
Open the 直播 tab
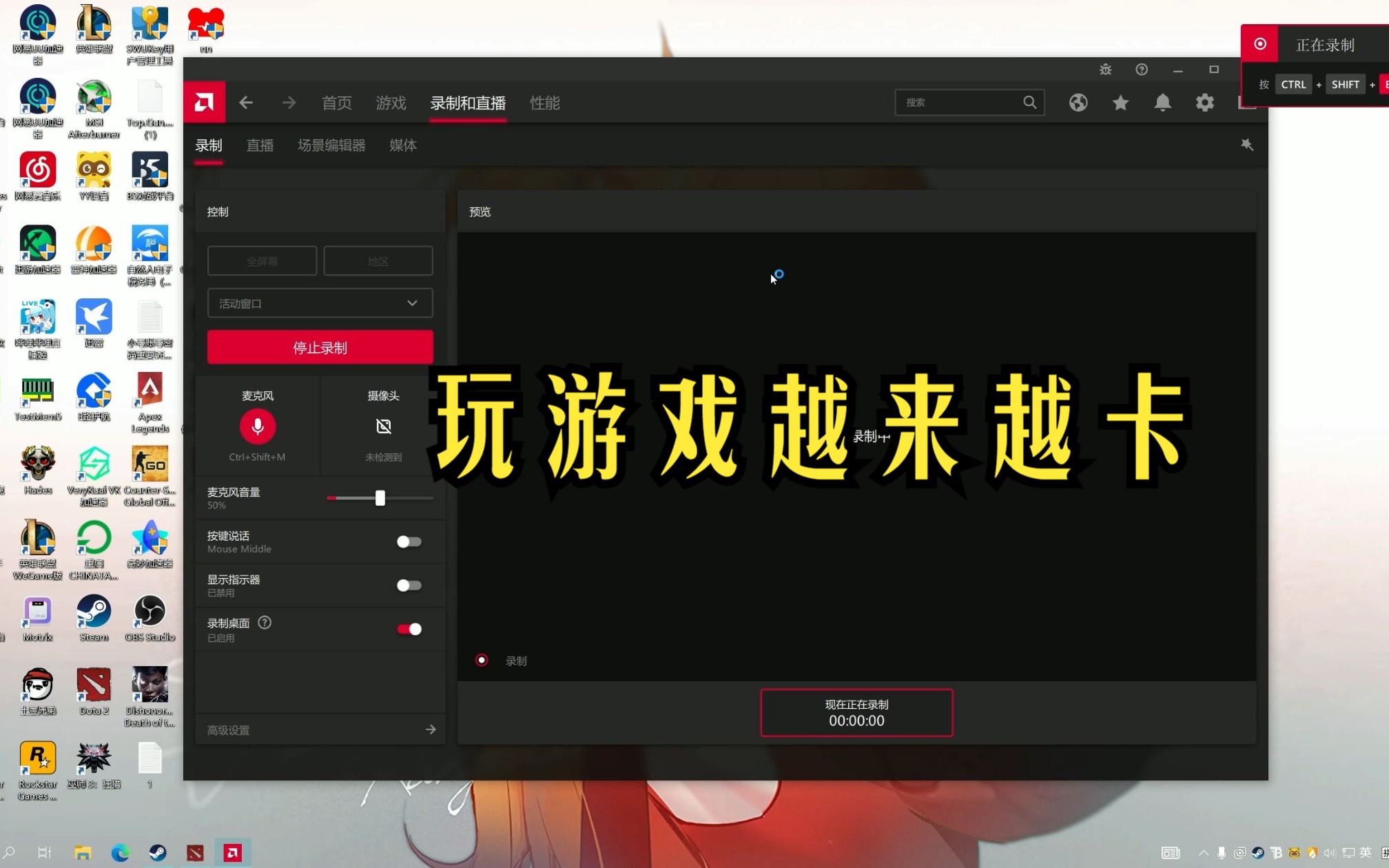coord(260,145)
